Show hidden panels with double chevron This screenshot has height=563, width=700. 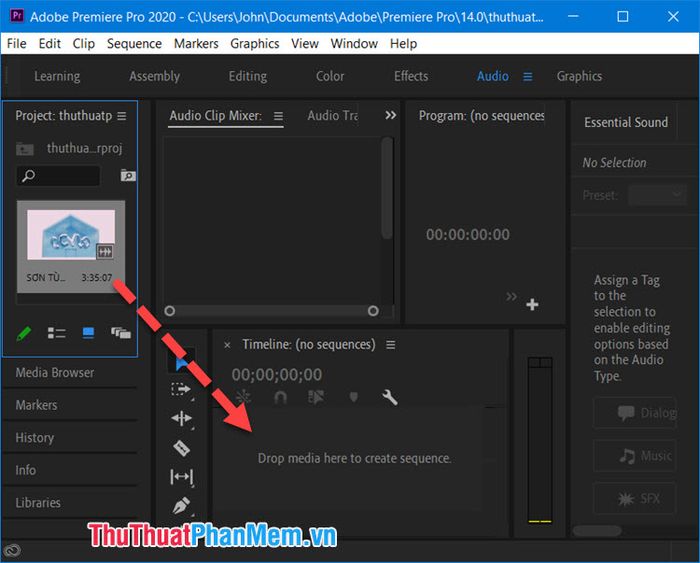tap(391, 116)
